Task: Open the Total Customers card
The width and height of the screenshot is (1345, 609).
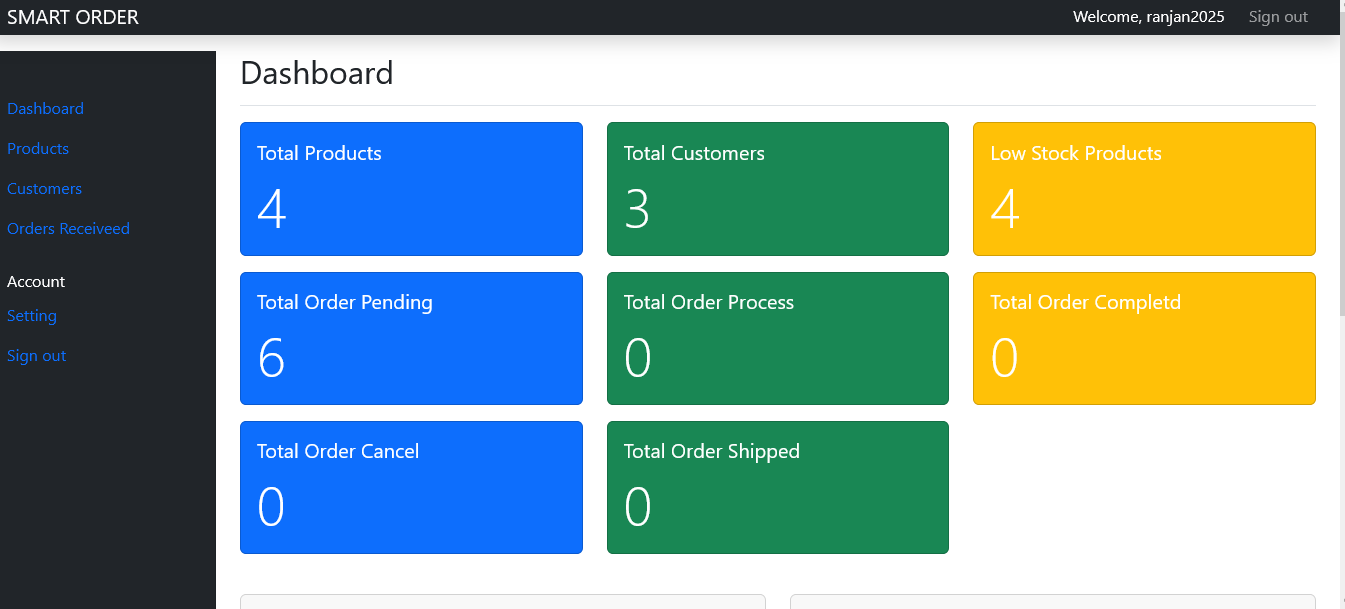Action: coord(777,188)
